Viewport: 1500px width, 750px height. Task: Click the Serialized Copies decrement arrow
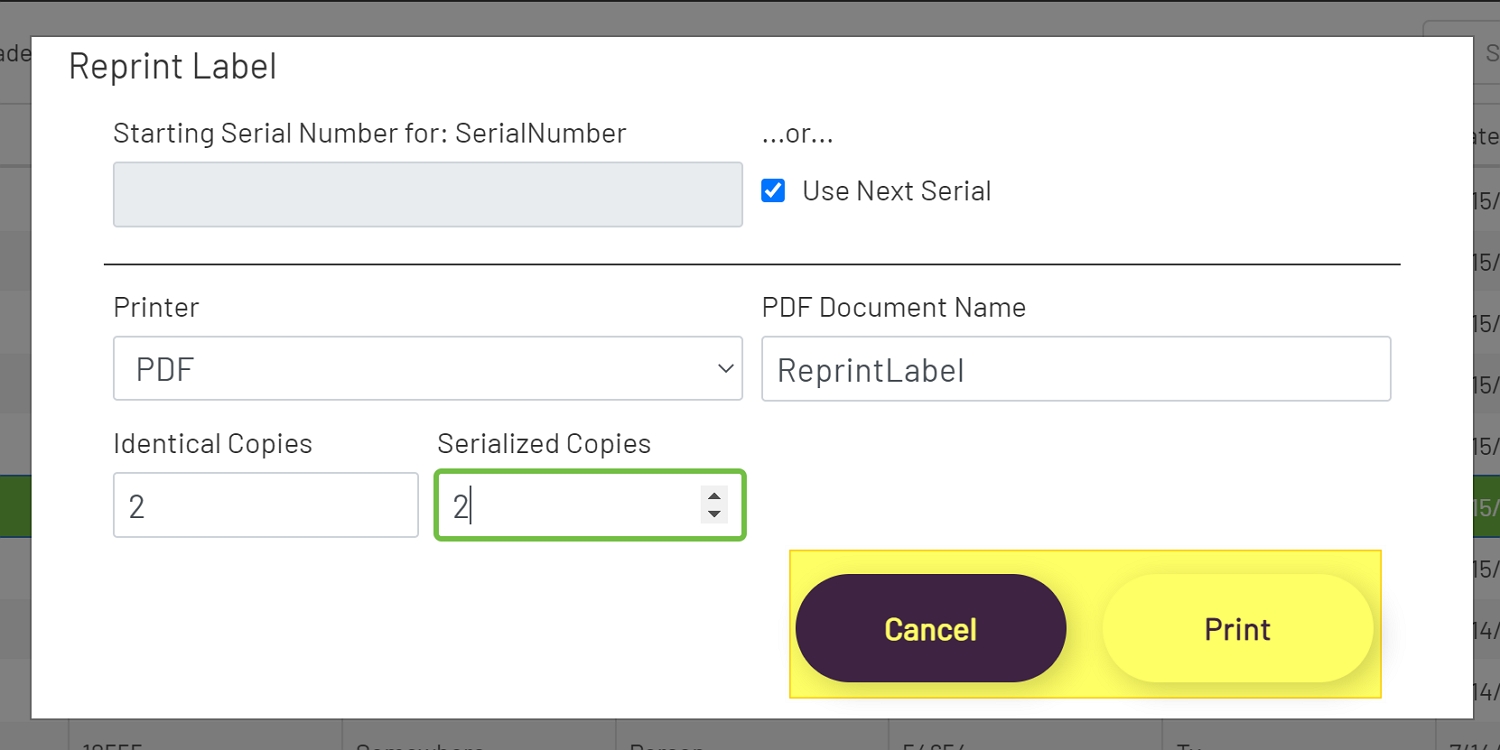tap(714, 514)
